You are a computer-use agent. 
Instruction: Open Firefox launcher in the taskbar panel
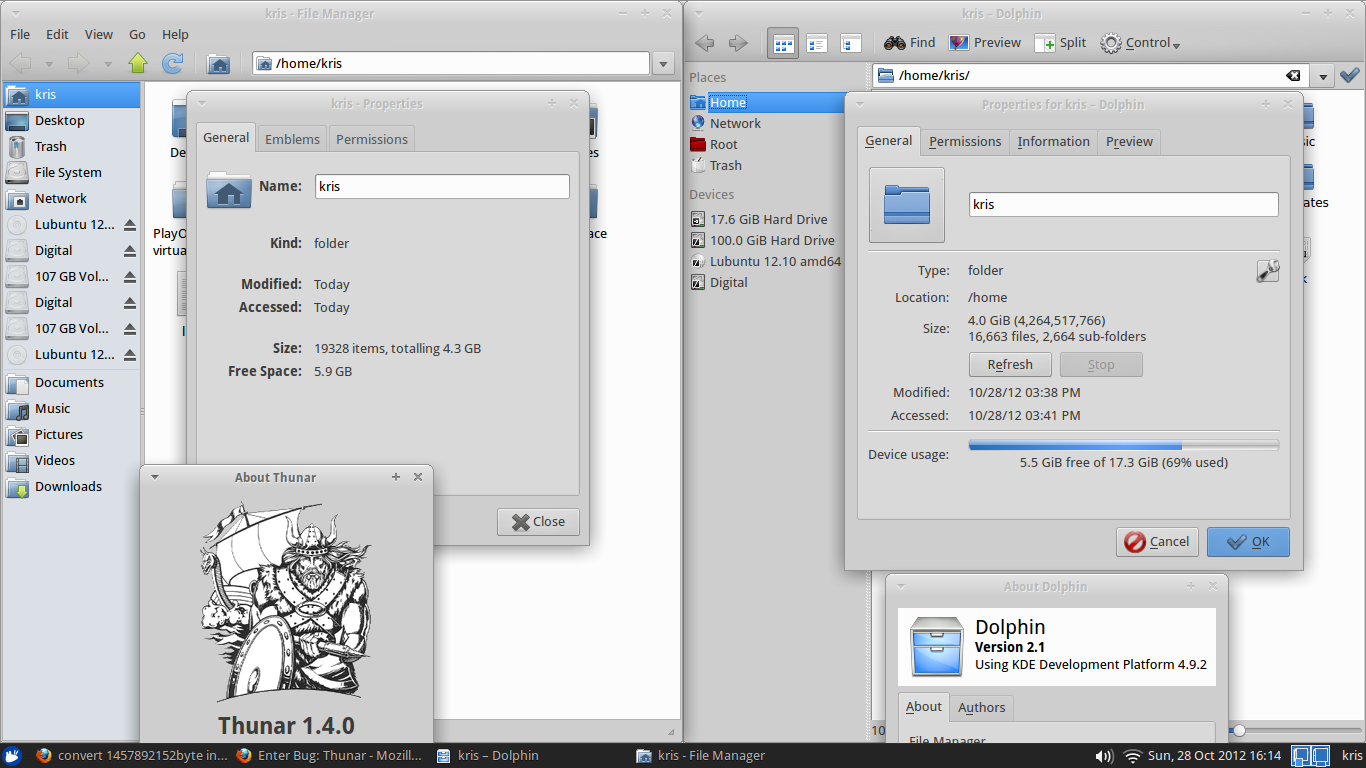click(x=43, y=756)
